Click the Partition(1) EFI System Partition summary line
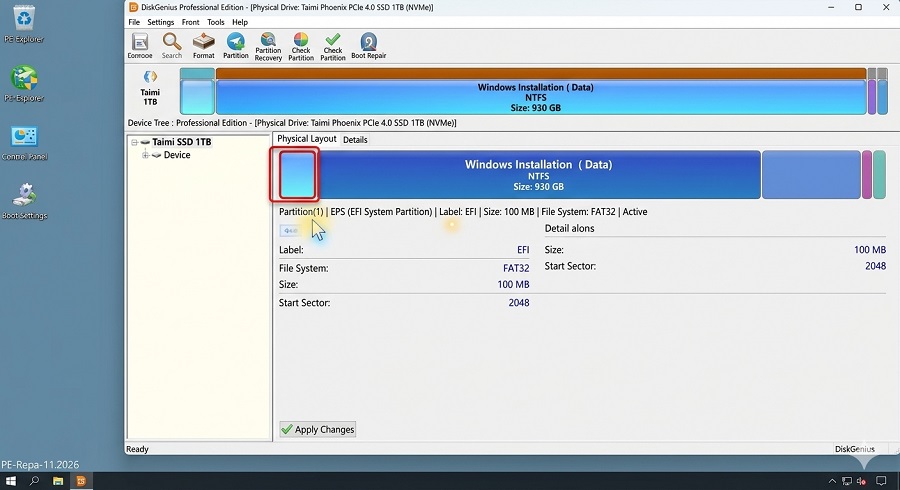The width and height of the screenshot is (900, 490). [463, 212]
